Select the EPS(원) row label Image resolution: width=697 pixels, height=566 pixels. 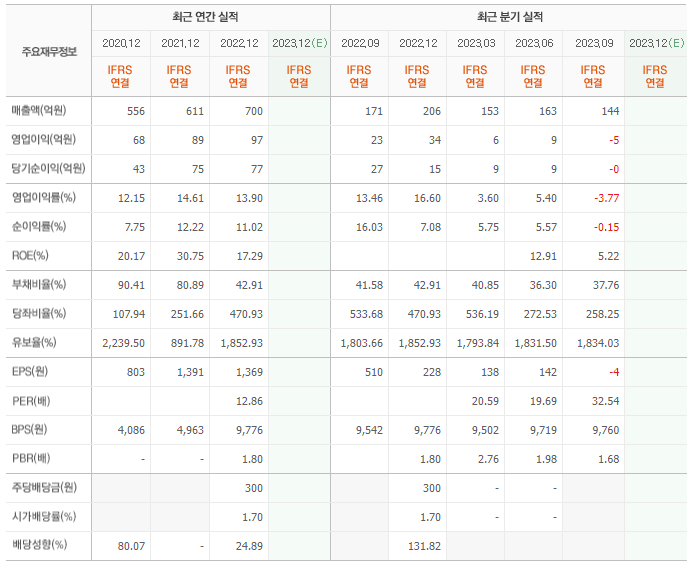tap(29, 371)
